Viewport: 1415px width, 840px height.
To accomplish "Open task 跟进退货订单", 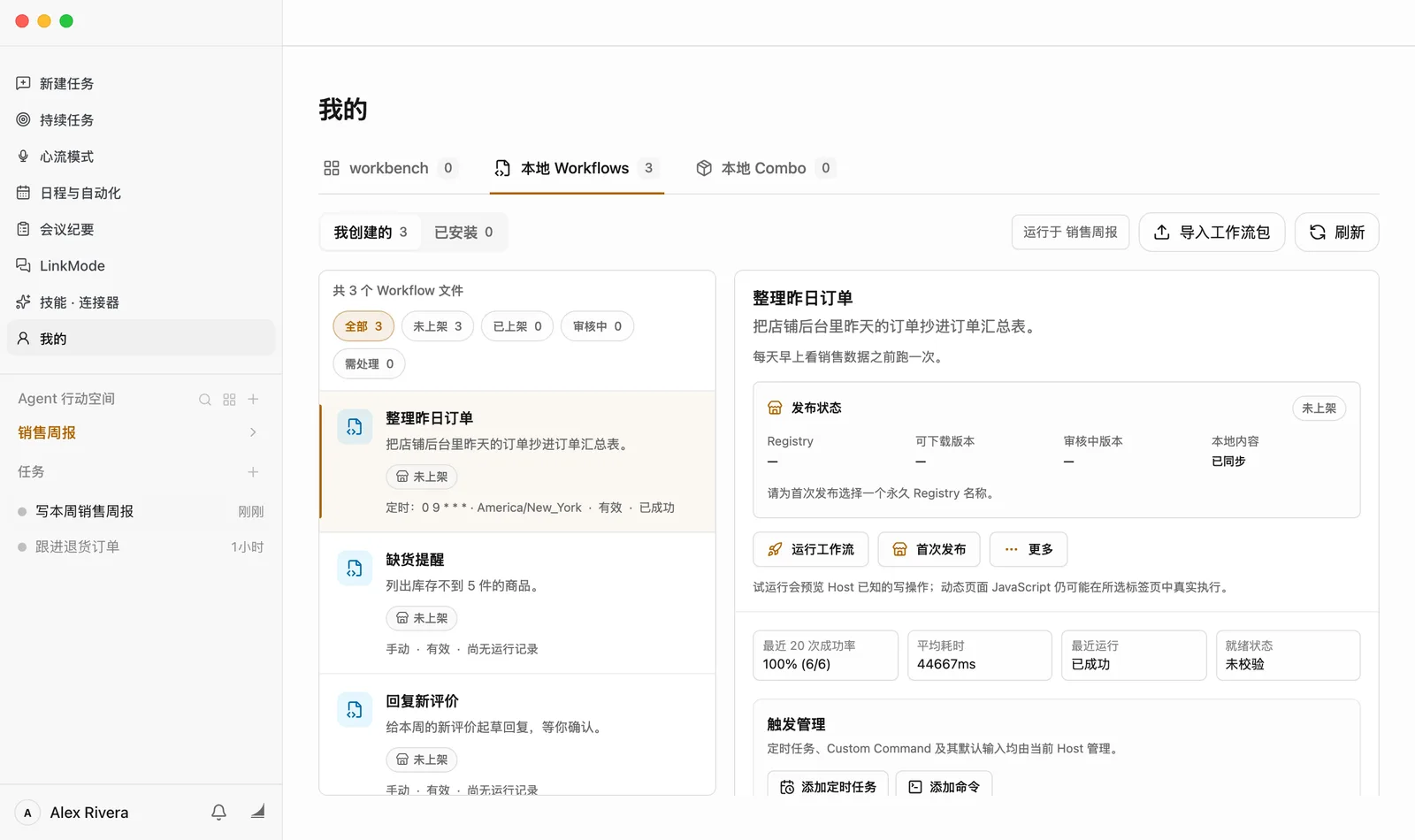I will 141,546.
